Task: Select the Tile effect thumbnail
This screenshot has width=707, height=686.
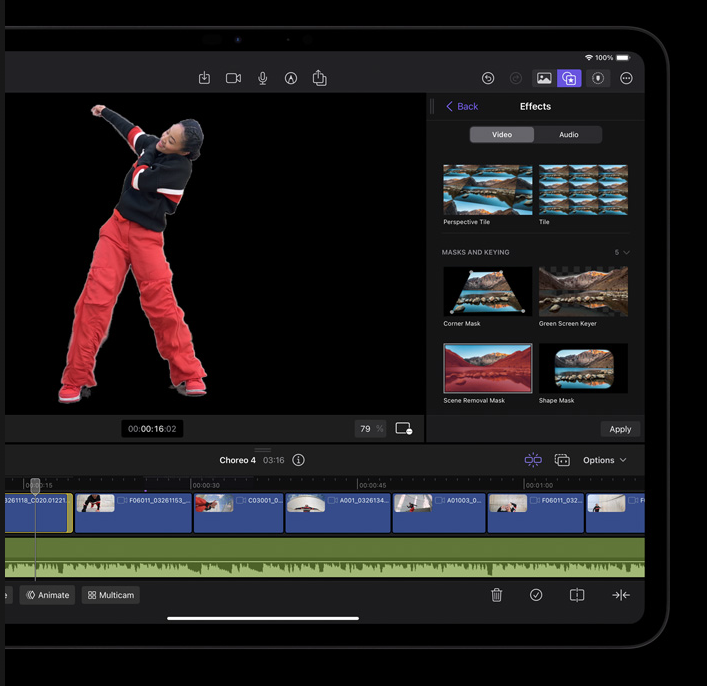Action: point(583,190)
